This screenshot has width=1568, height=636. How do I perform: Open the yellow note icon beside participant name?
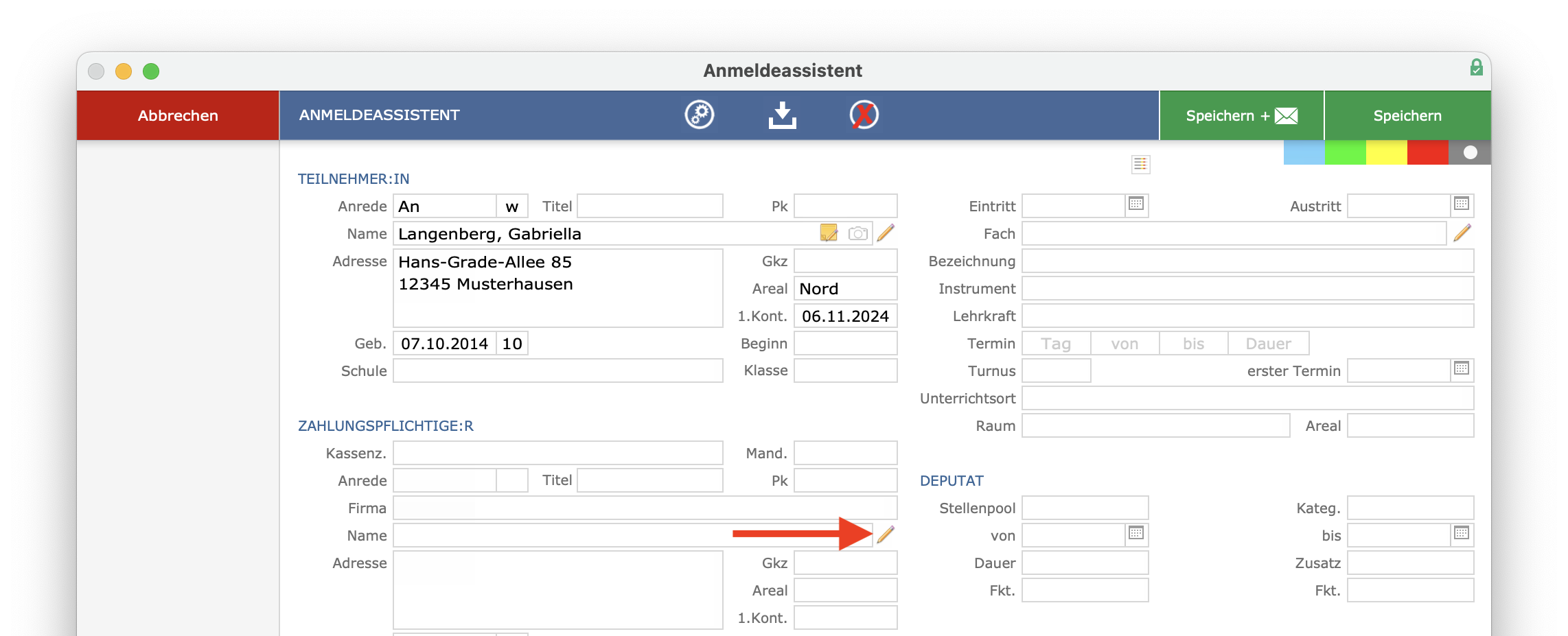(829, 233)
